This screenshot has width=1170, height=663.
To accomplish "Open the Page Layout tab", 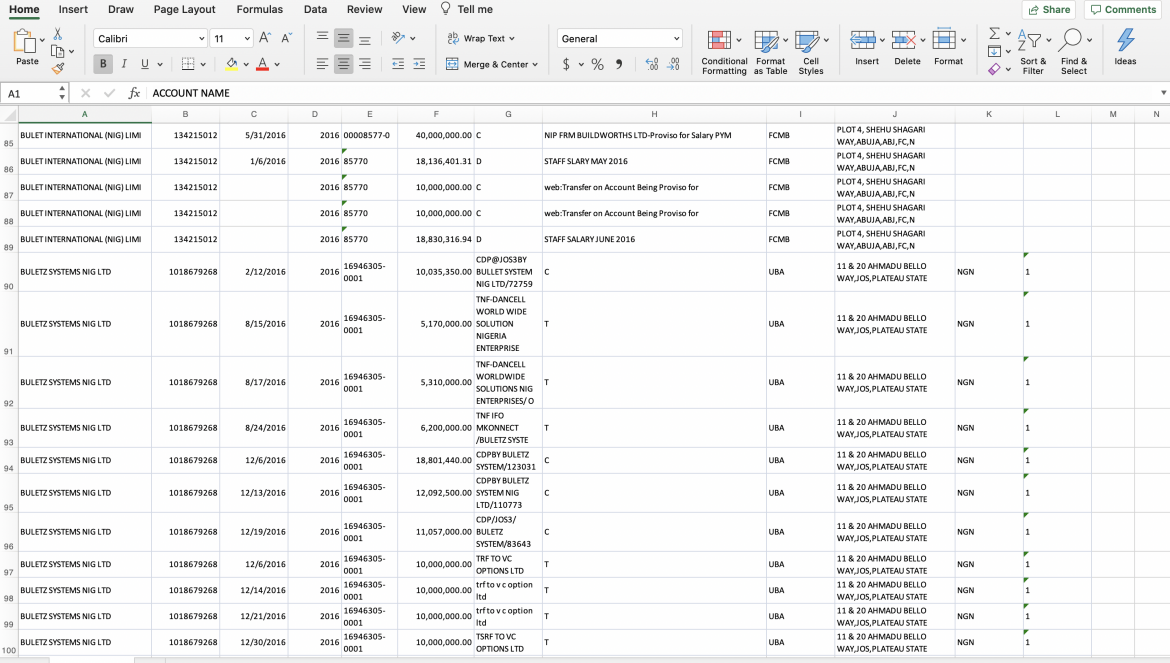I will (x=184, y=10).
